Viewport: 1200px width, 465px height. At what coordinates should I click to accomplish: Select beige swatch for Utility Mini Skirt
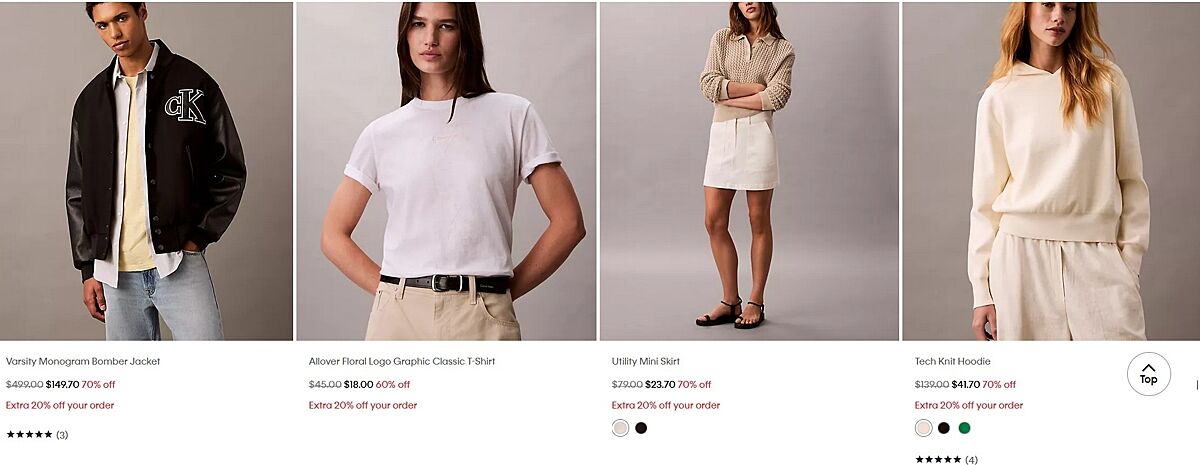620,428
